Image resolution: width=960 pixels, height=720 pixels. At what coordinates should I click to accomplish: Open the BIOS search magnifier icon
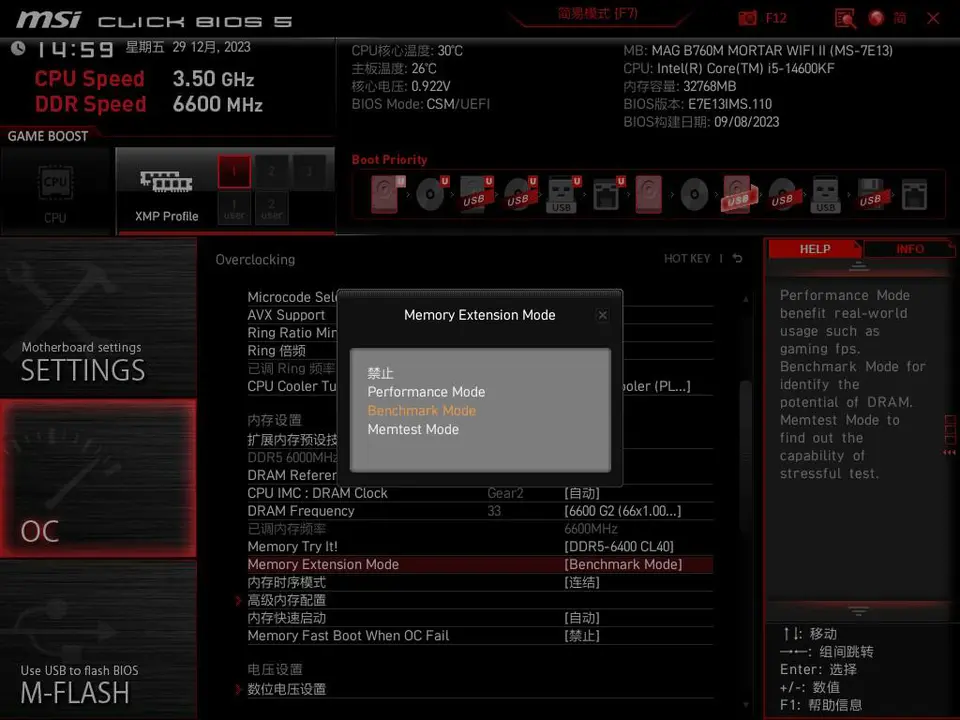pyautogui.click(x=845, y=18)
